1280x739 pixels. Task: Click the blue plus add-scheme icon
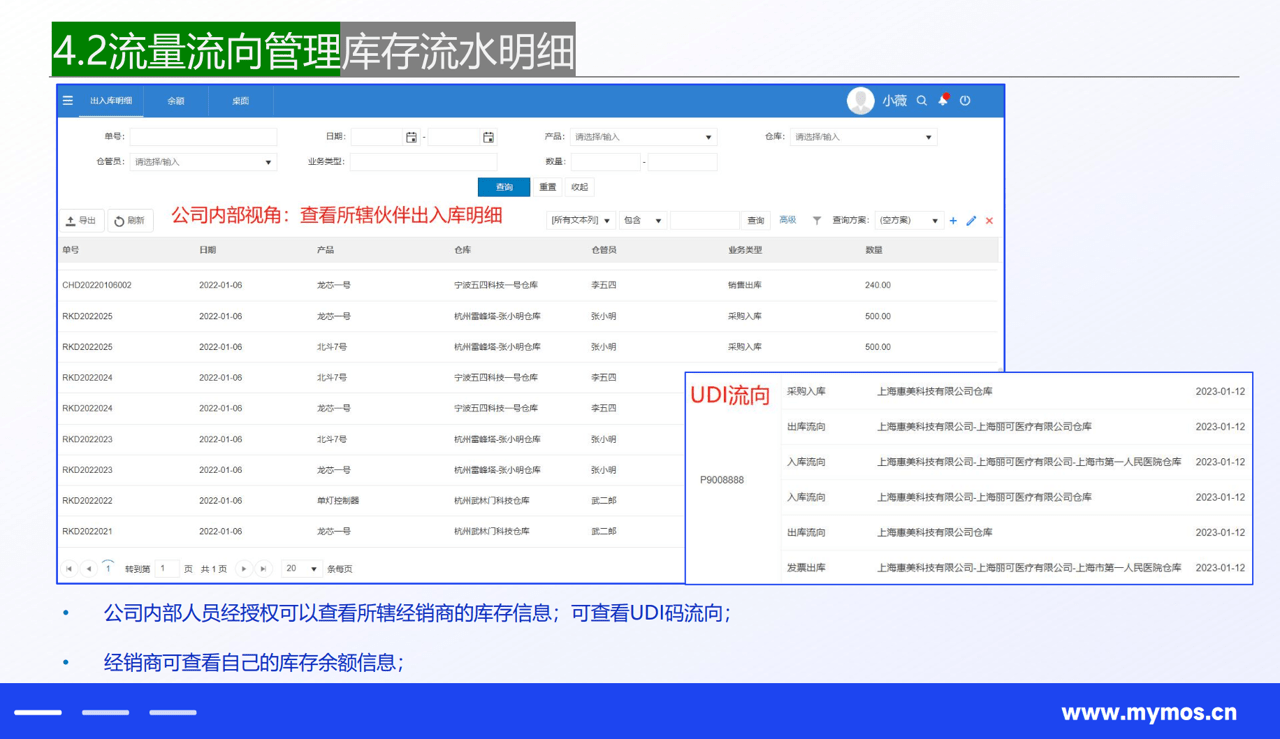click(x=953, y=221)
